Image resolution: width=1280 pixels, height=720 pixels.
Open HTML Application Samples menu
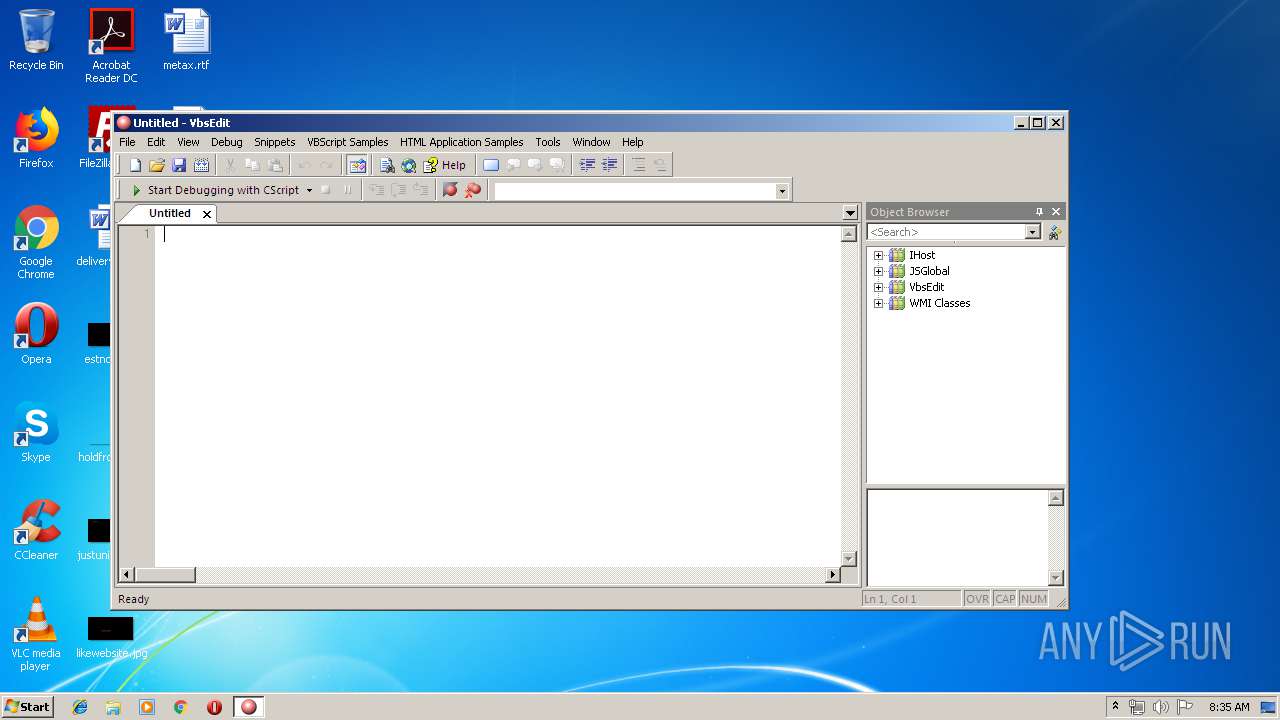[x=461, y=142]
